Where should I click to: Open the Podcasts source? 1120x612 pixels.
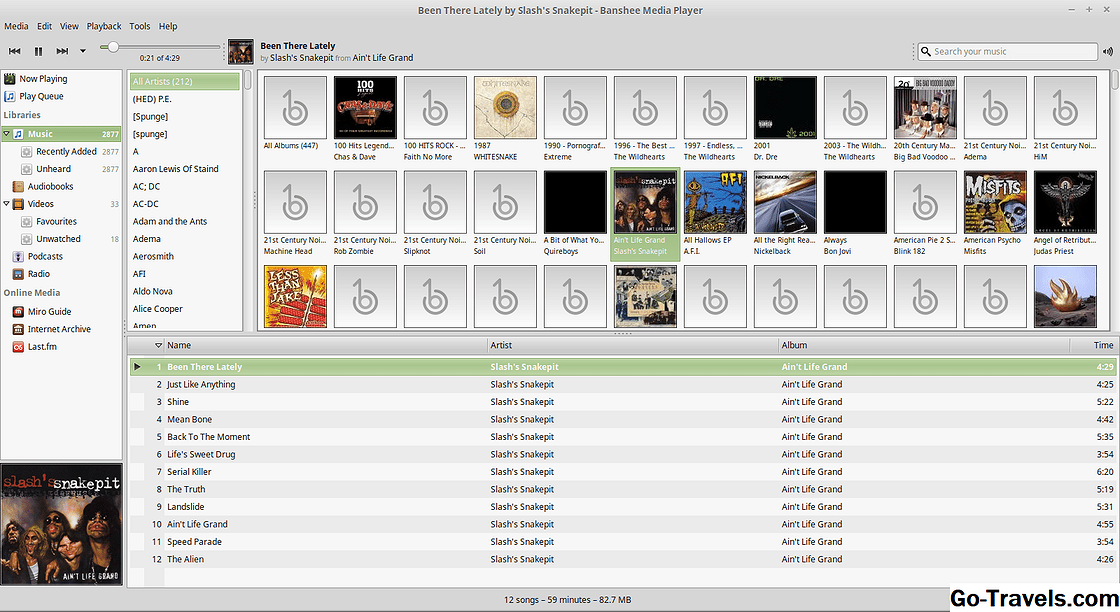tap(45, 257)
